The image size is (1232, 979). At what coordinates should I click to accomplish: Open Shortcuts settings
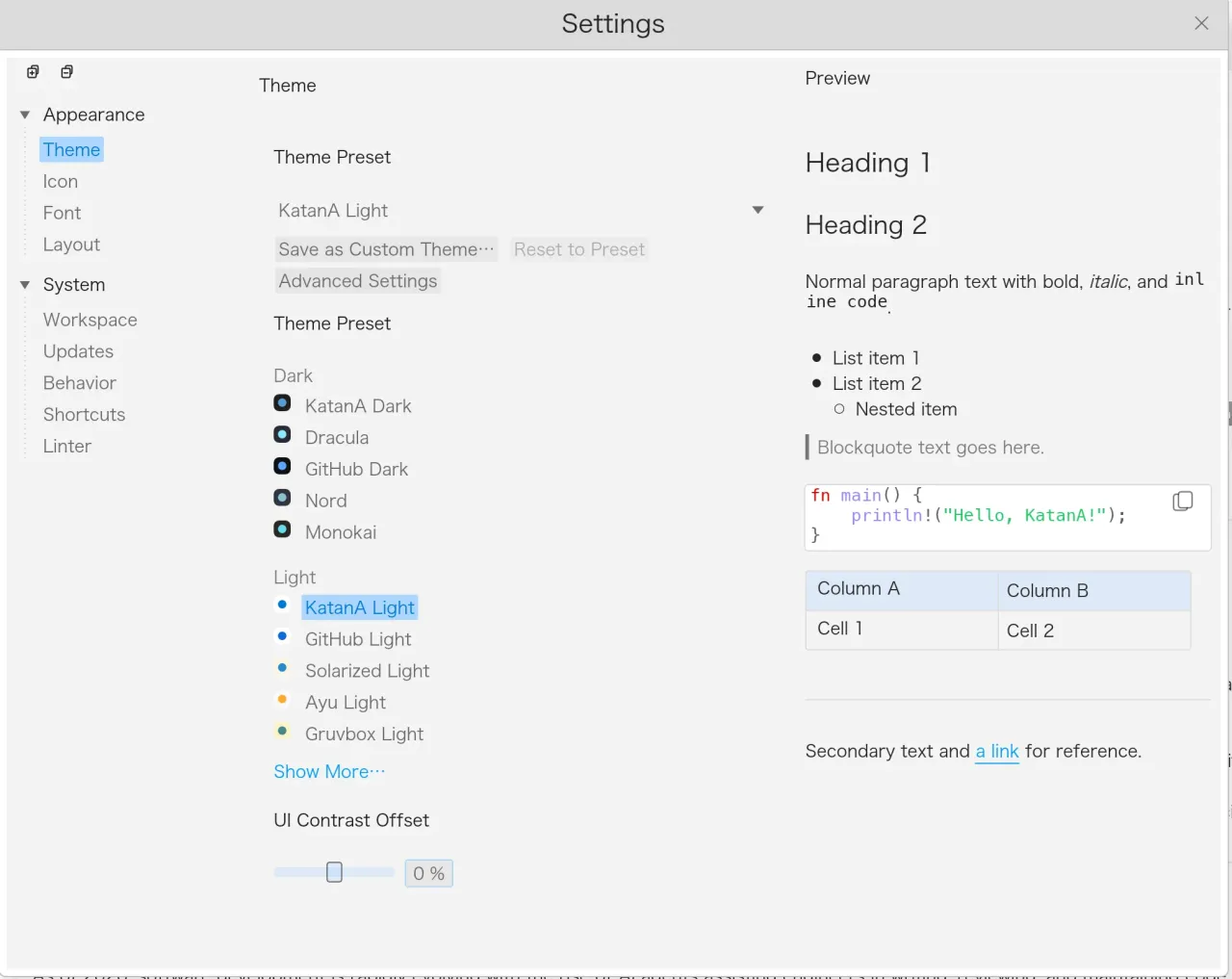(84, 415)
